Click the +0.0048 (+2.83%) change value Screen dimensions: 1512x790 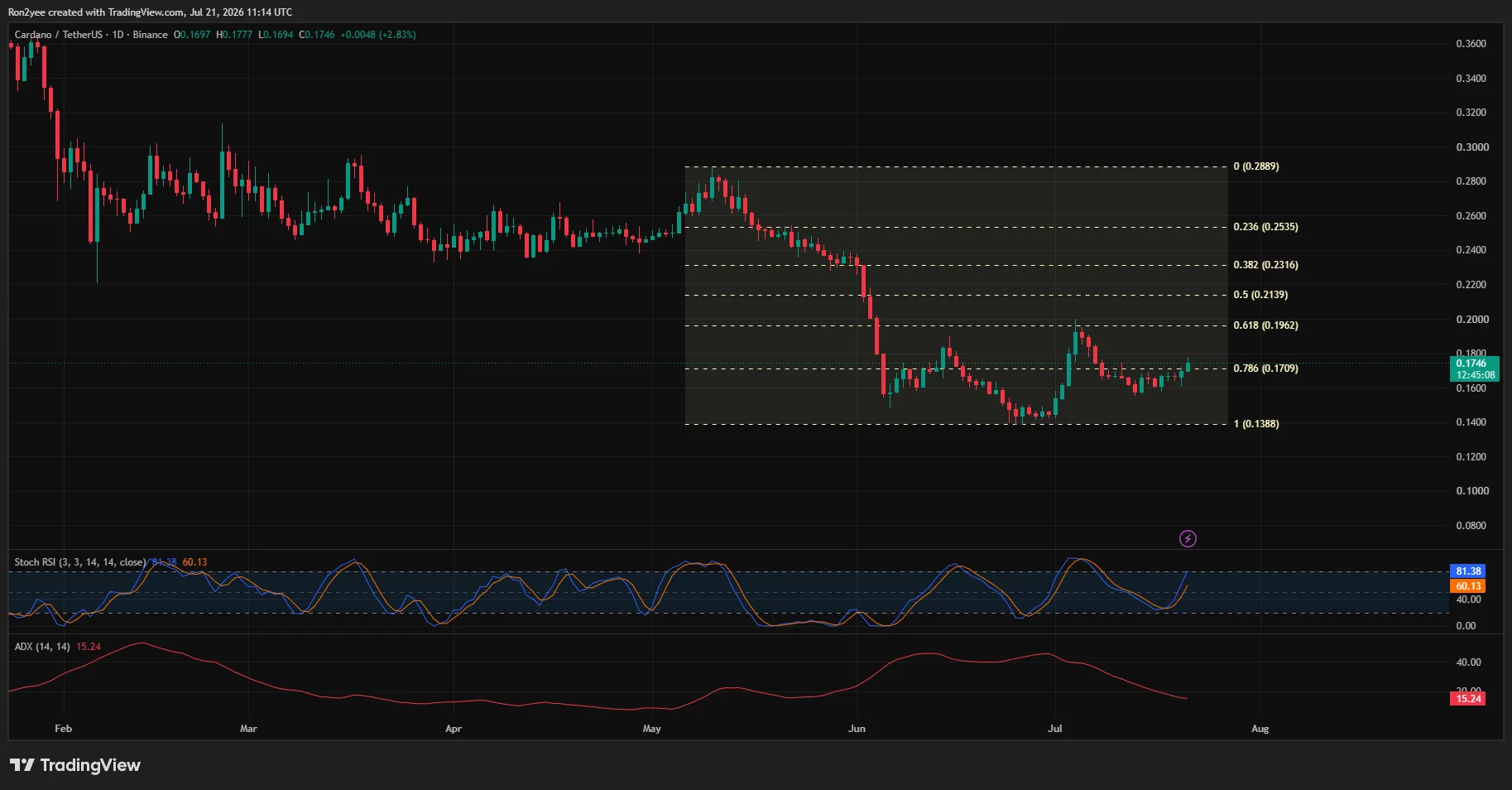click(378, 35)
